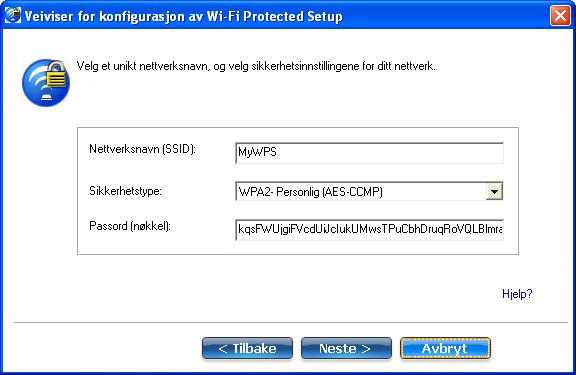The width and height of the screenshot is (576, 375).
Task: Select the WPA2- Personlig (AES-CCMP) combo box
Action: [369, 191]
